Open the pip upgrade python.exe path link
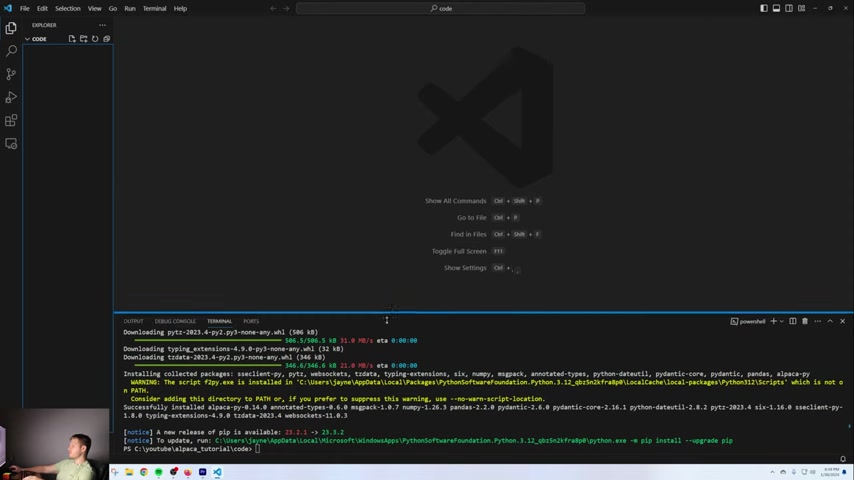 tap(420, 441)
